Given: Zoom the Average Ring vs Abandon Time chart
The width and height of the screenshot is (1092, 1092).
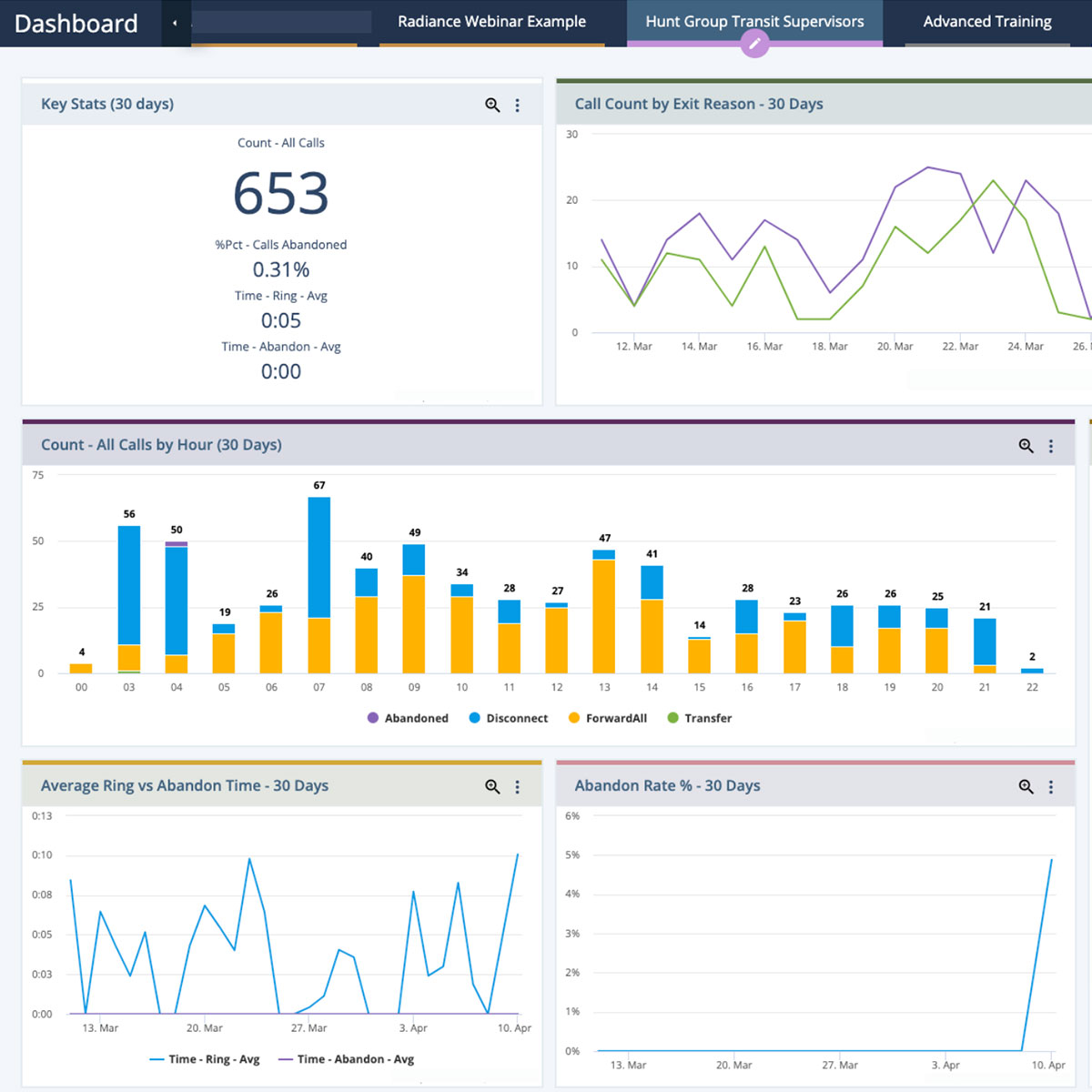Looking at the screenshot, I should coord(492,786).
